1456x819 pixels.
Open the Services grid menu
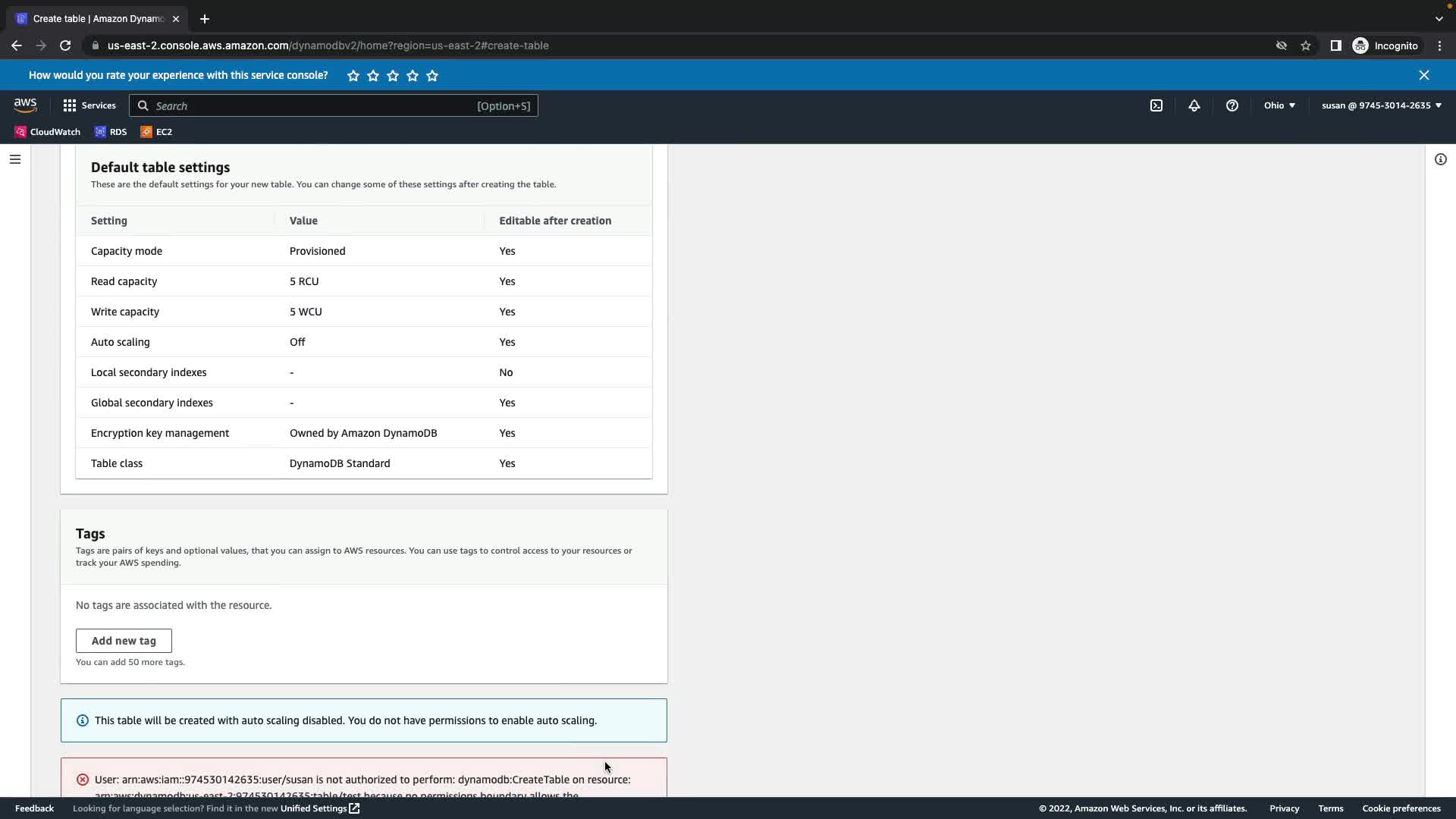click(89, 105)
